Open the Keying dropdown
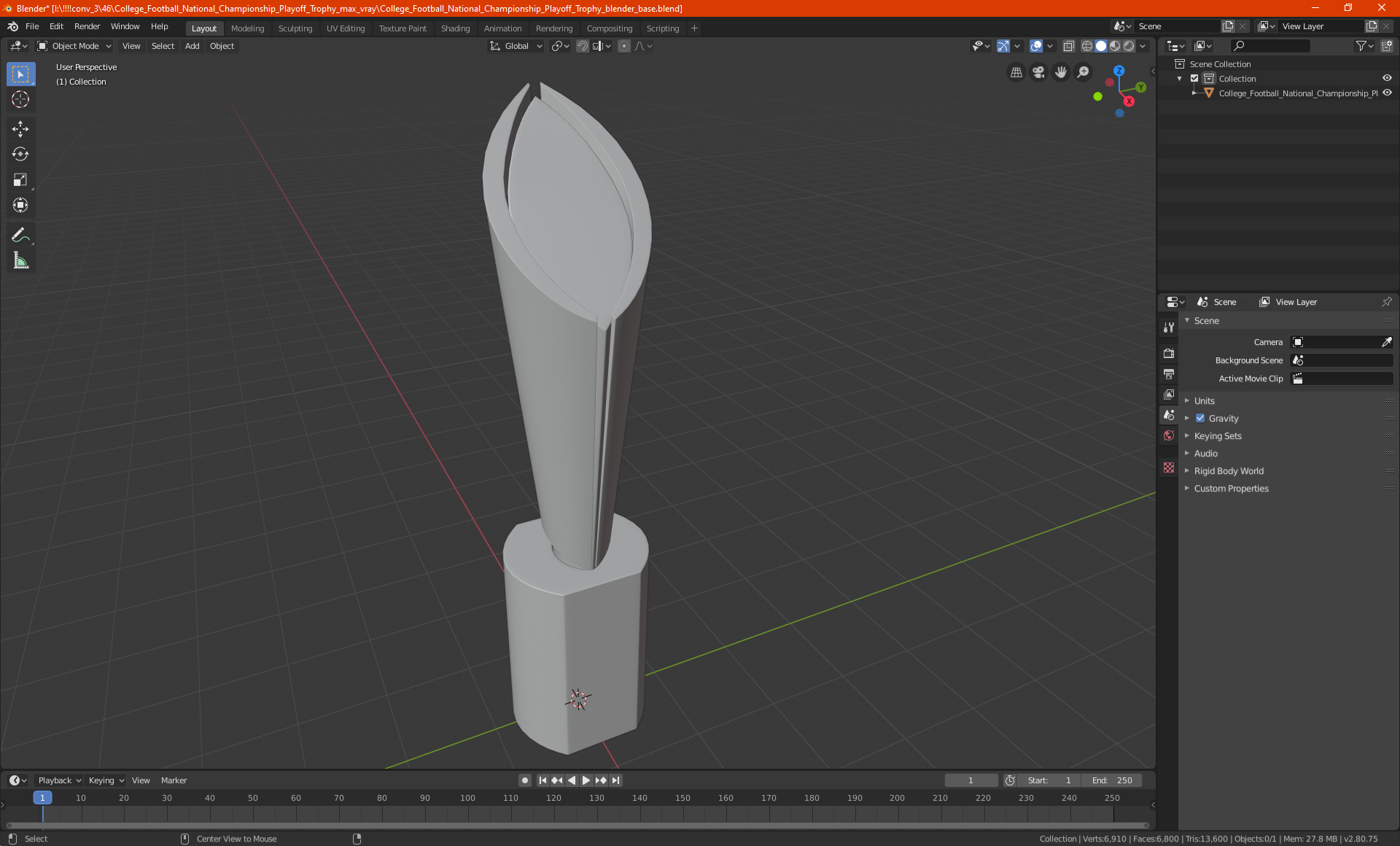 point(106,780)
